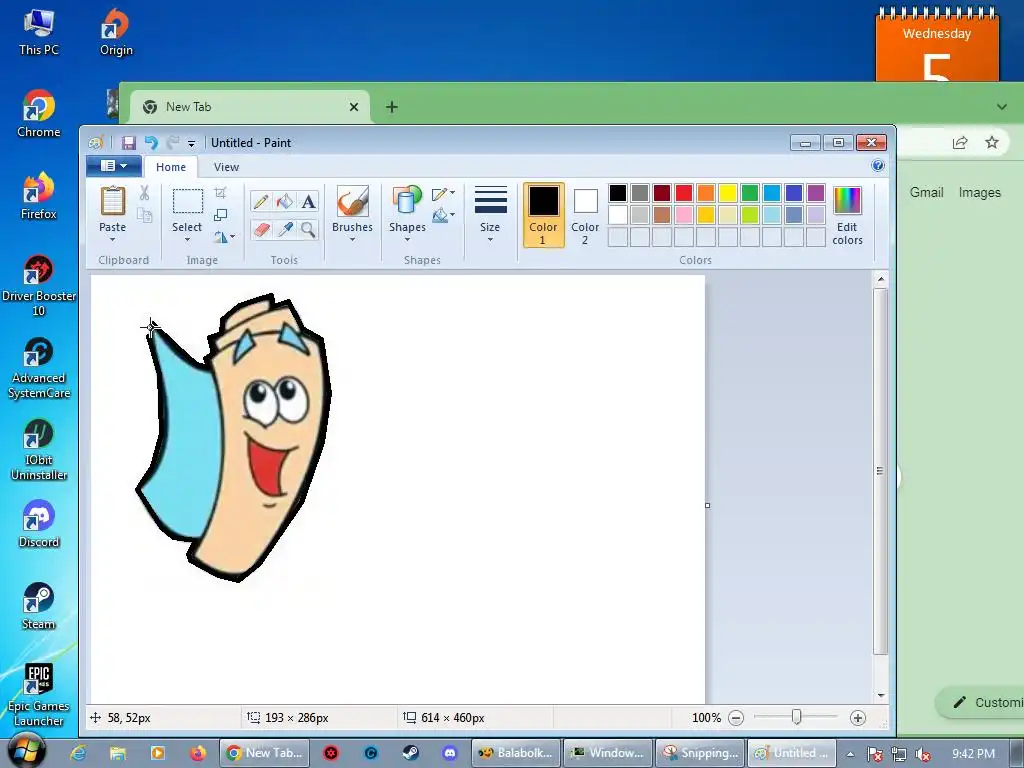The image size is (1024, 768).
Task: Click the Resize icon in Image group
Action: point(221,215)
